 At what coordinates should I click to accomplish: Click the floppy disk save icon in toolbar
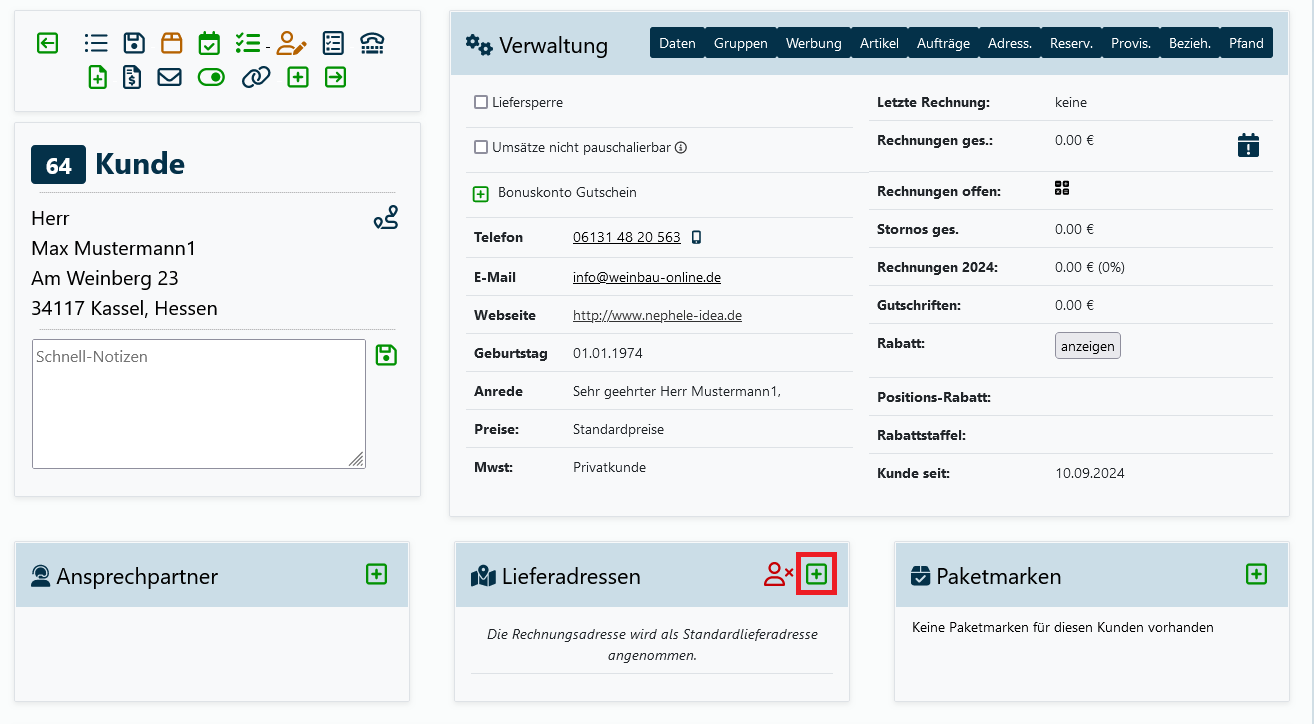[134, 43]
